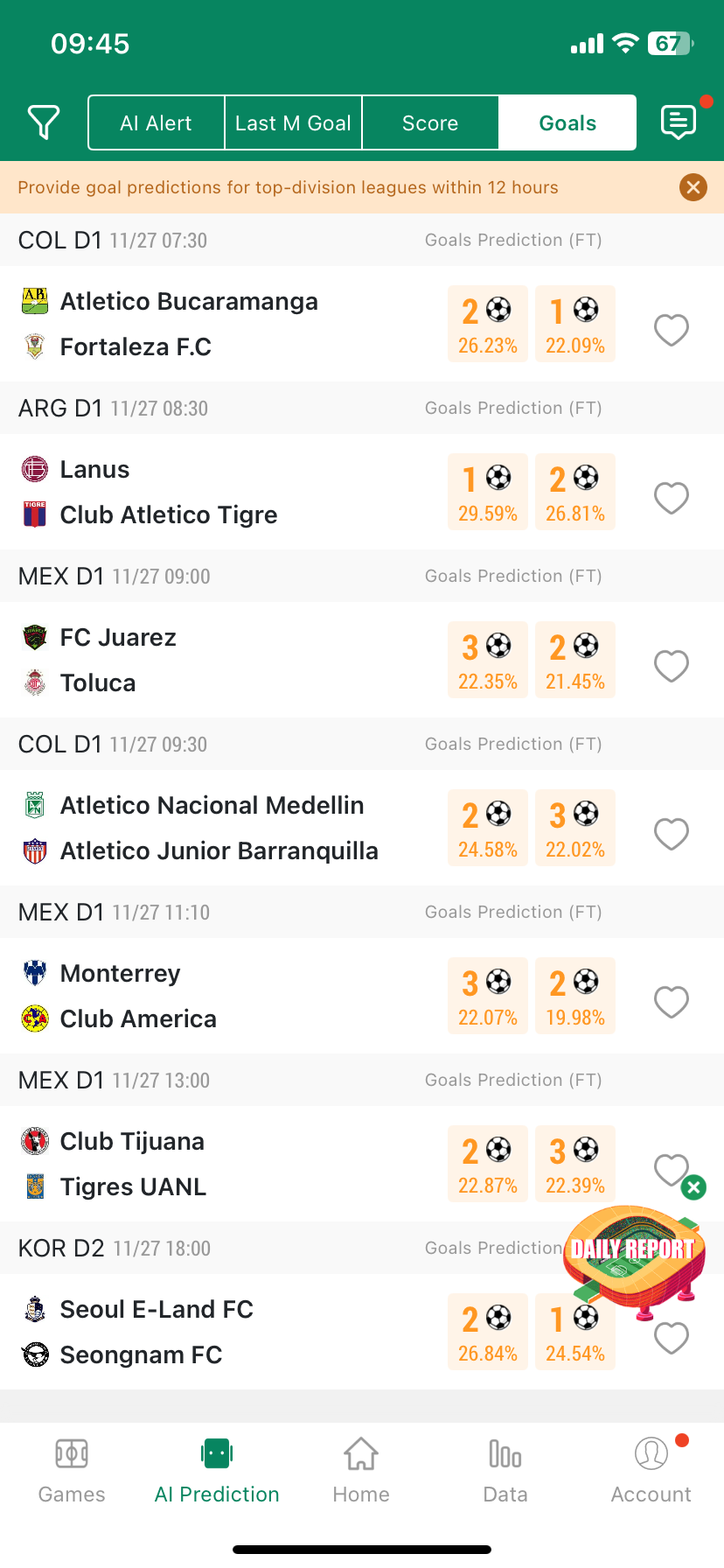
Task: Toggle heart for FC Juarez match
Action: 672,666
